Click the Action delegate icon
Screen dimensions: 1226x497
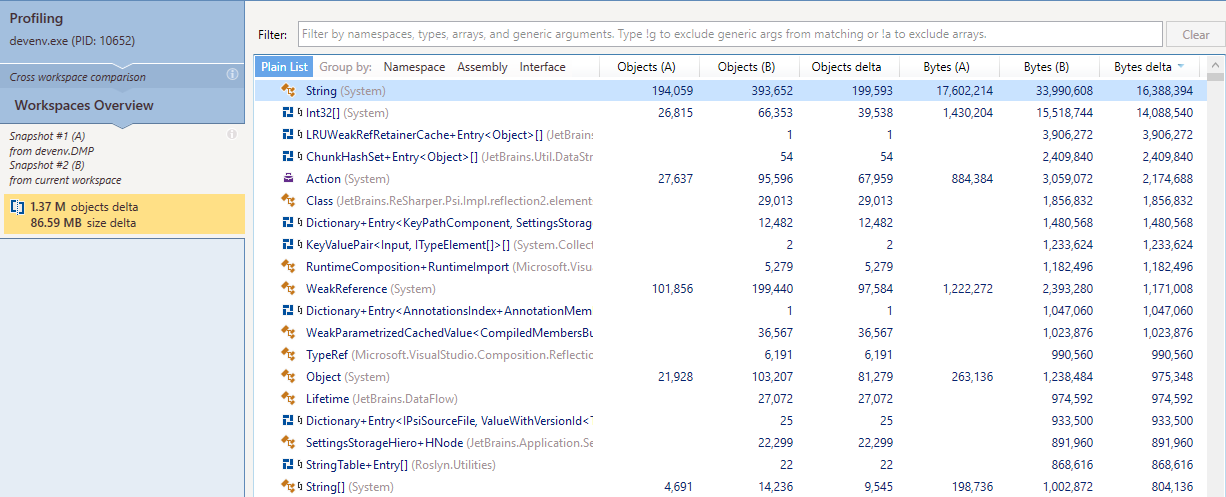pyautogui.click(x=288, y=179)
